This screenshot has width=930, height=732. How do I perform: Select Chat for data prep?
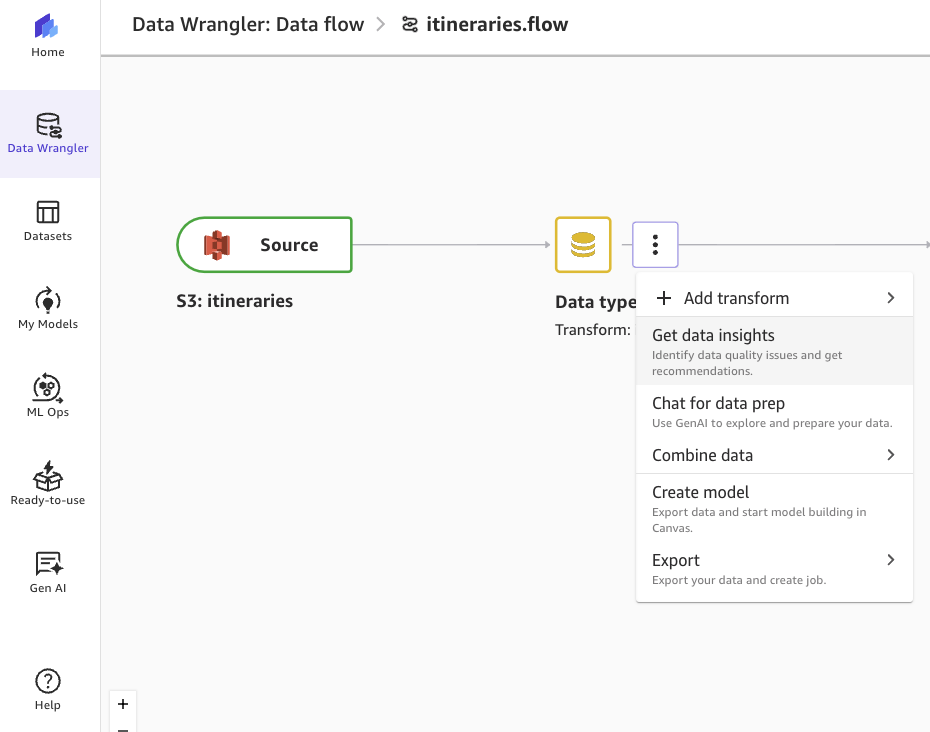pyautogui.click(x=774, y=412)
